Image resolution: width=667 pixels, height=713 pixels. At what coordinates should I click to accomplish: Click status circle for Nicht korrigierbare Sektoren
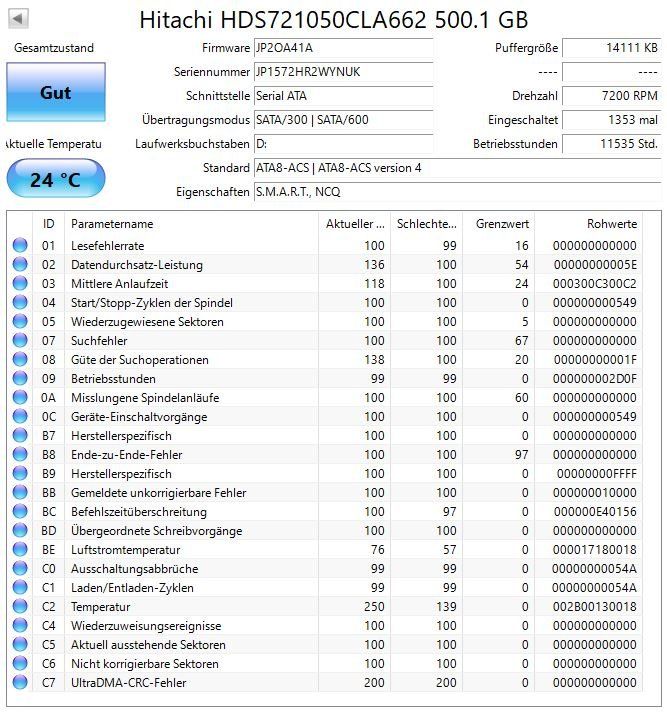pyautogui.click(x=20, y=663)
